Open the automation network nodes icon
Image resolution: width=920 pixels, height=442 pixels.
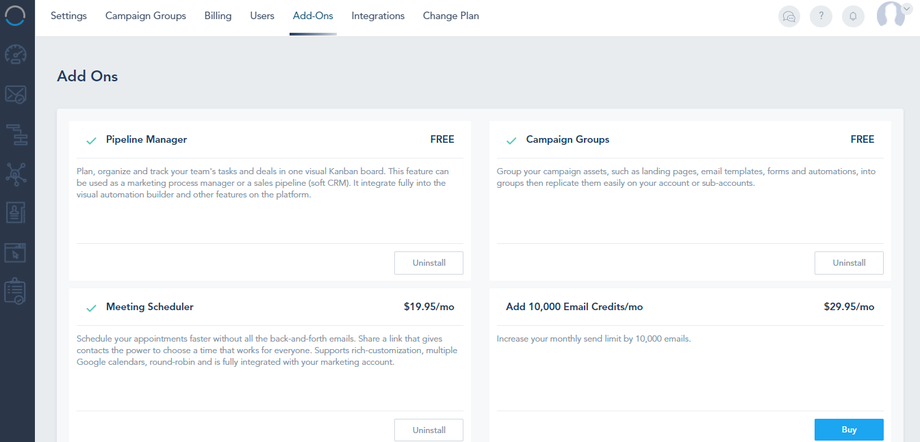click(17, 173)
